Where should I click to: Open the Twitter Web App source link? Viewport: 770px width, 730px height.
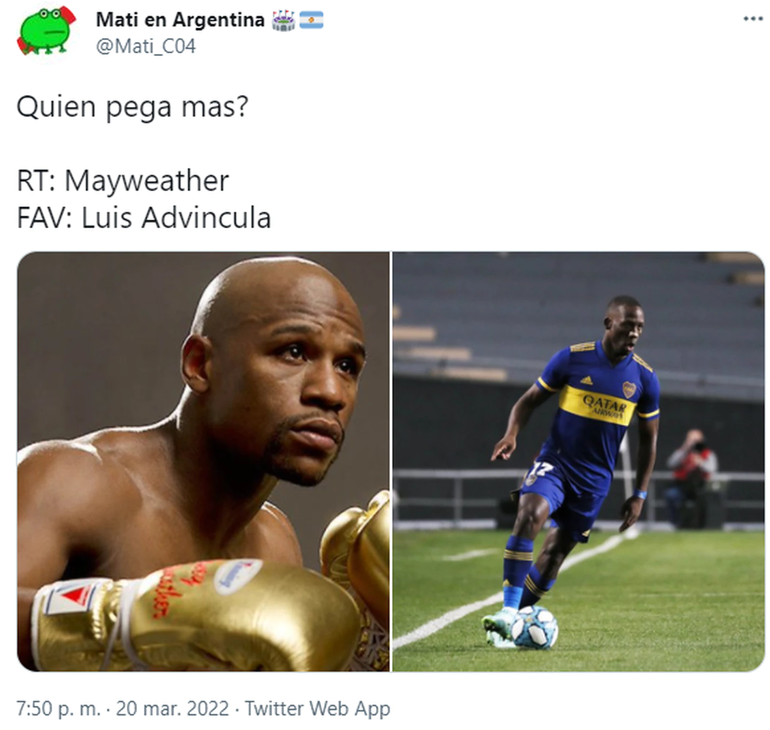point(317,708)
